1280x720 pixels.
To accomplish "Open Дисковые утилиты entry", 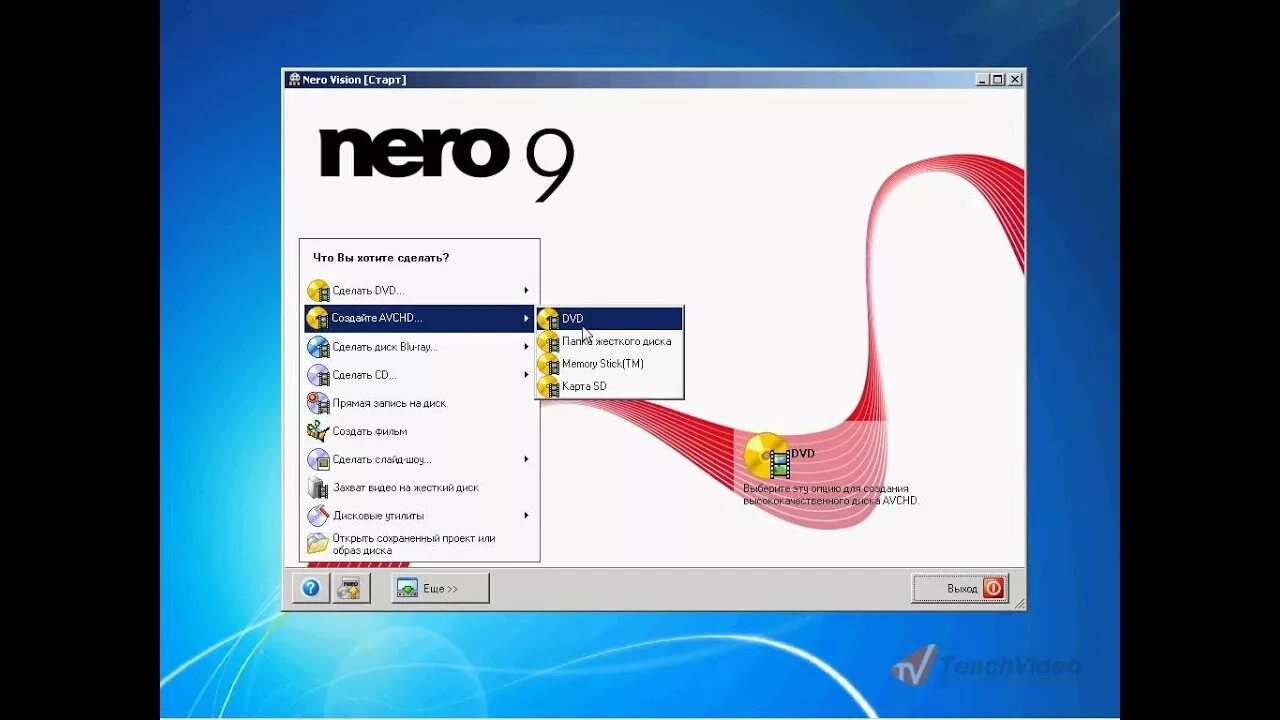I will (x=419, y=516).
